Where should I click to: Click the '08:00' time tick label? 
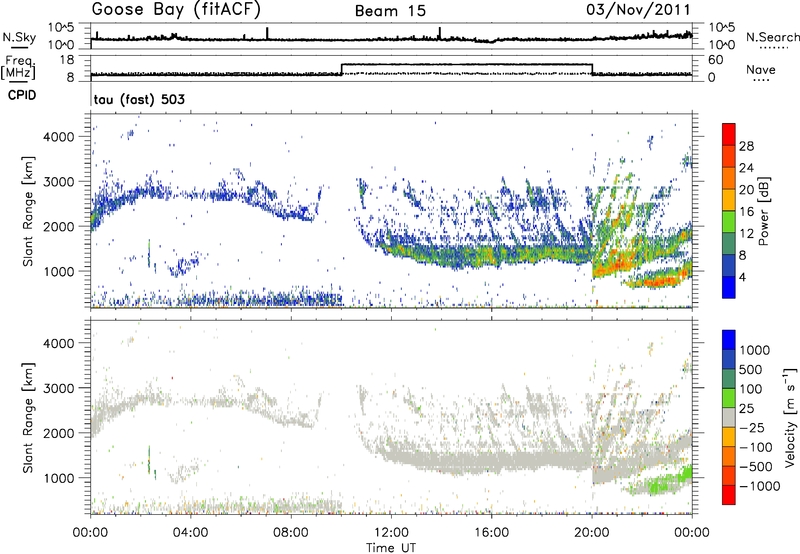click(291, 533)
